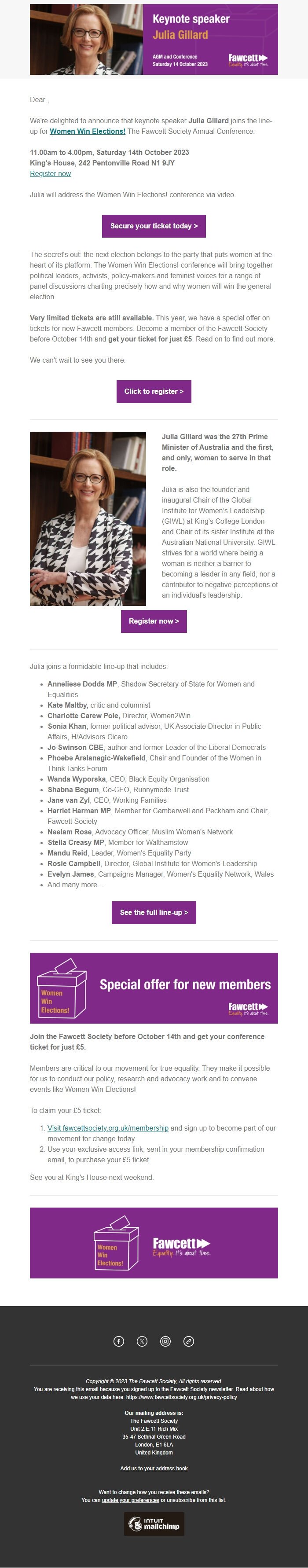Click the Secure your ticket today button
Screen dimensions: 308x1568
click(154, 226)
